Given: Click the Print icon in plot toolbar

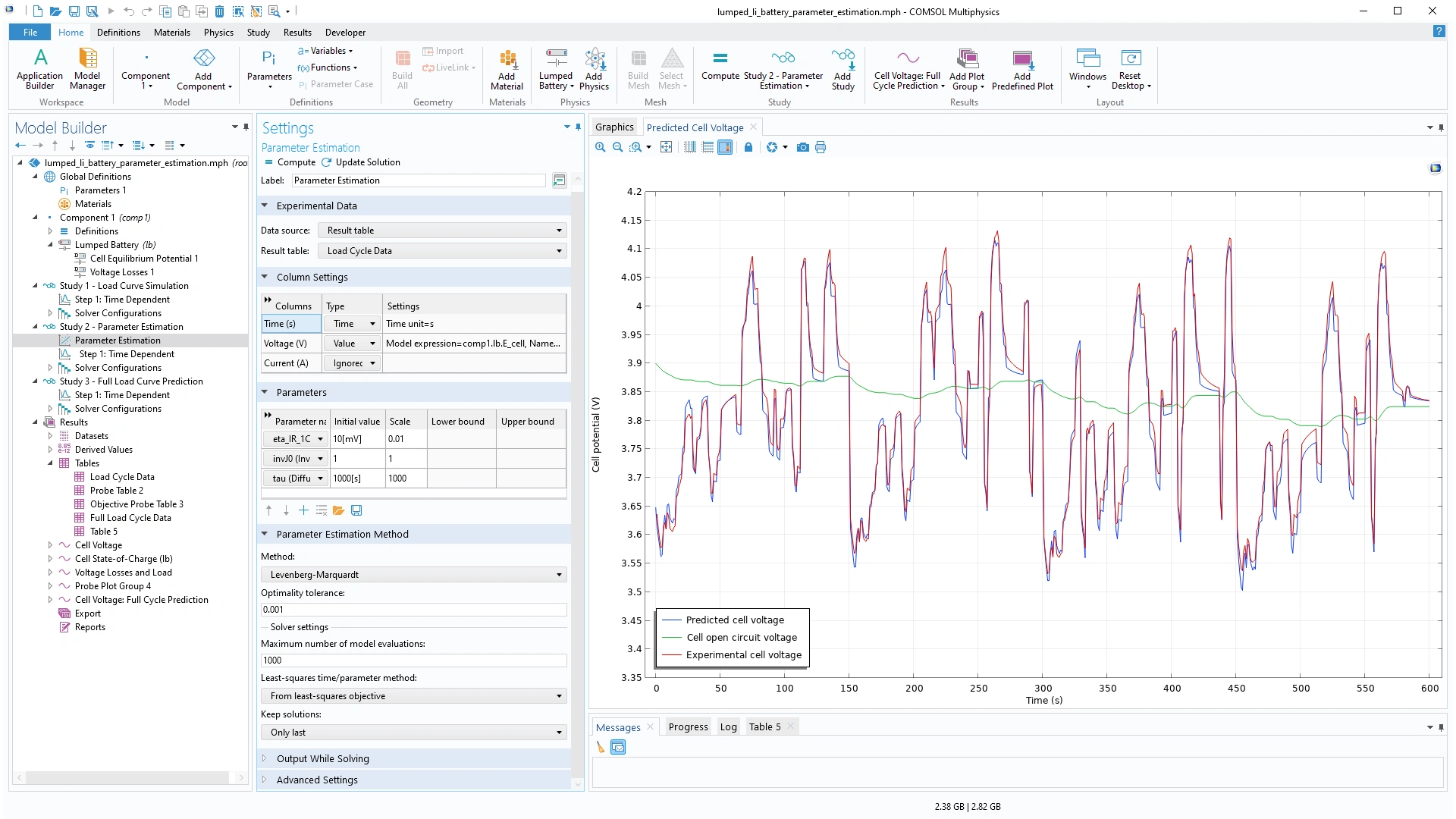Looking at the screenshot, I should click(x=821, y=147).
